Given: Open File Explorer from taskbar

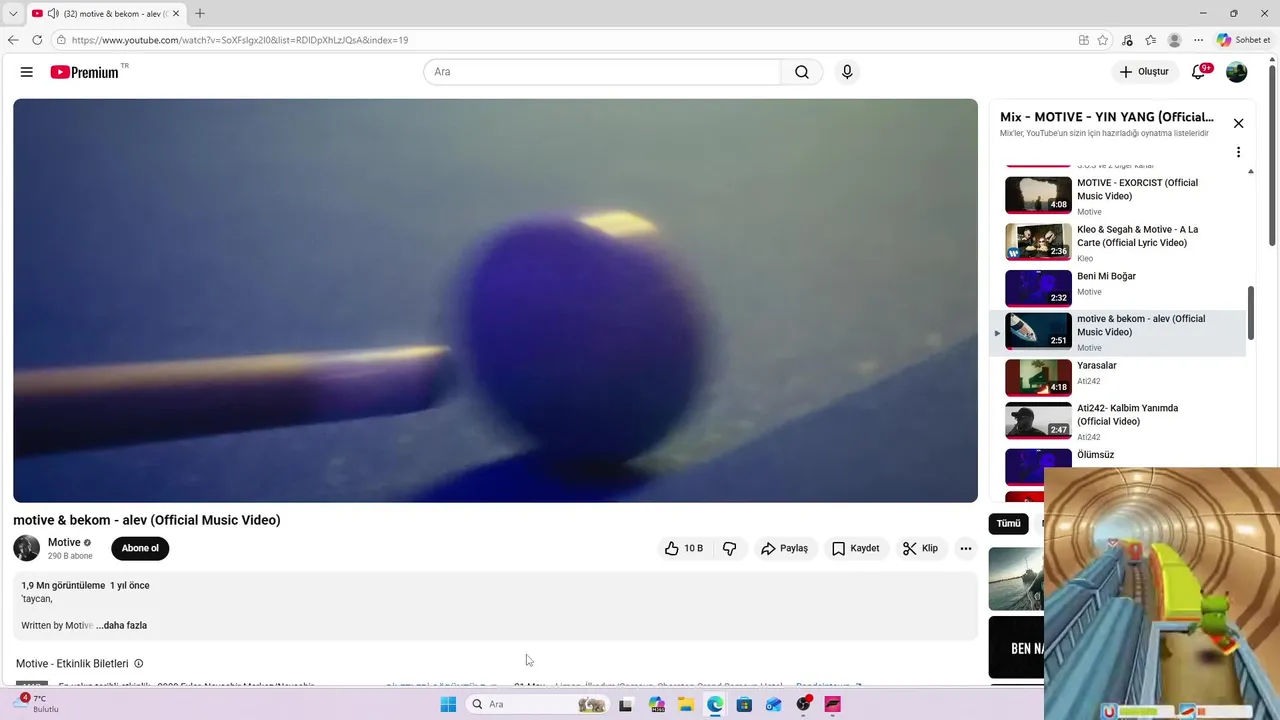Looking at the screenshot, I should 686,704.
